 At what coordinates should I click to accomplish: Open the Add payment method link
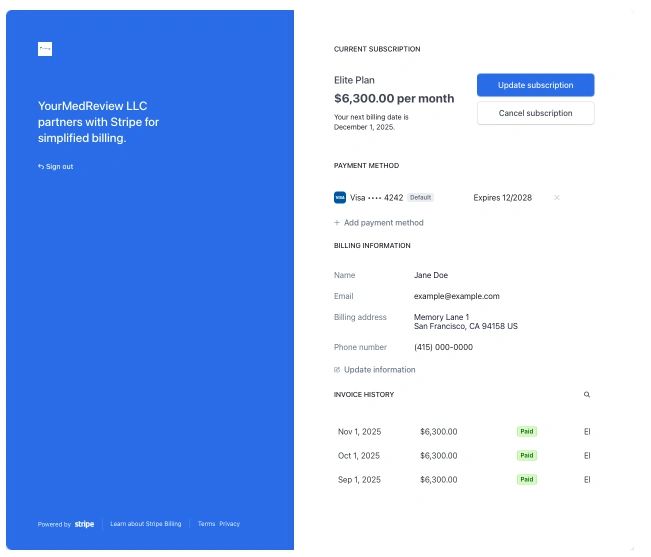tap(383, 223)
